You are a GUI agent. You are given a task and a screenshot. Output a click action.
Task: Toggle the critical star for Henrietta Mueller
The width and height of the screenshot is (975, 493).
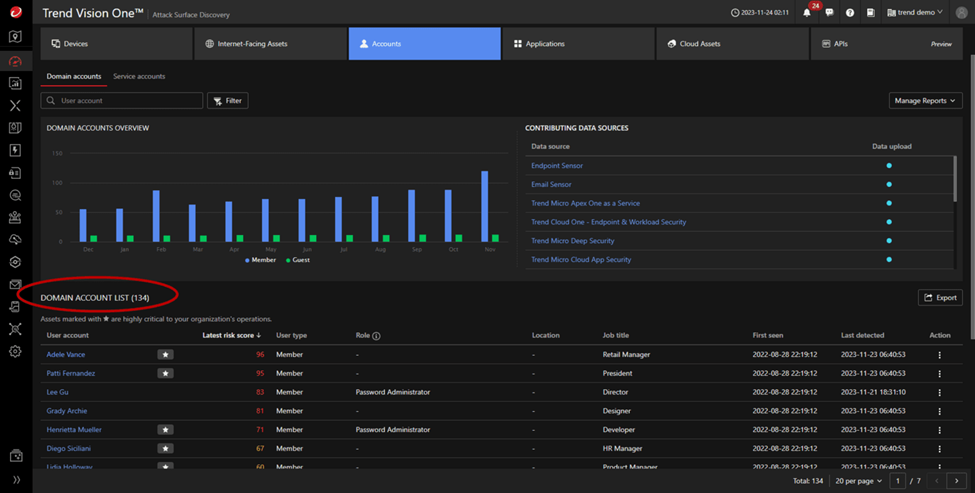tap(165, 430)
